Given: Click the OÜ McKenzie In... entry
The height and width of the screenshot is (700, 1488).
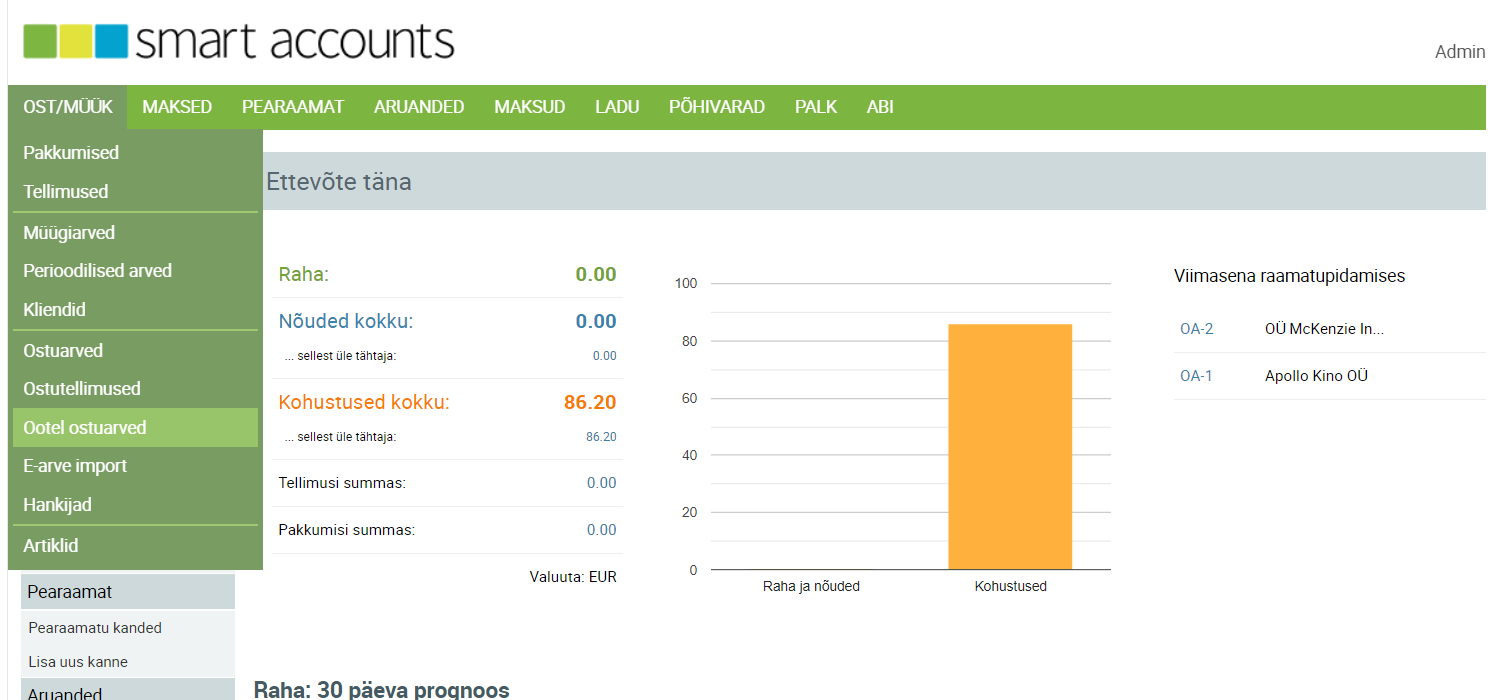Looking at the screenshot, I should click(x=1324, y=329).
